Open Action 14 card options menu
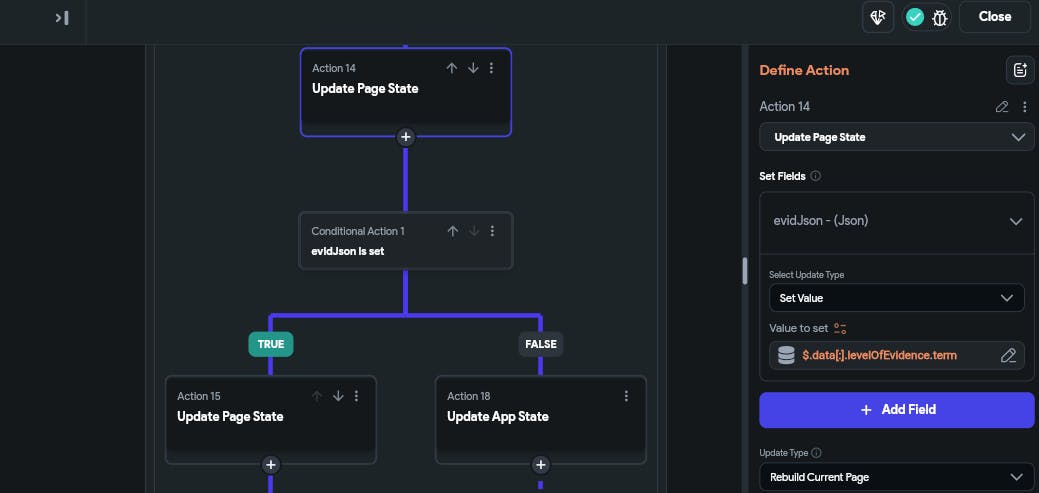The height and width of the screenshot is (493, 1039). (x=492, y=68)
